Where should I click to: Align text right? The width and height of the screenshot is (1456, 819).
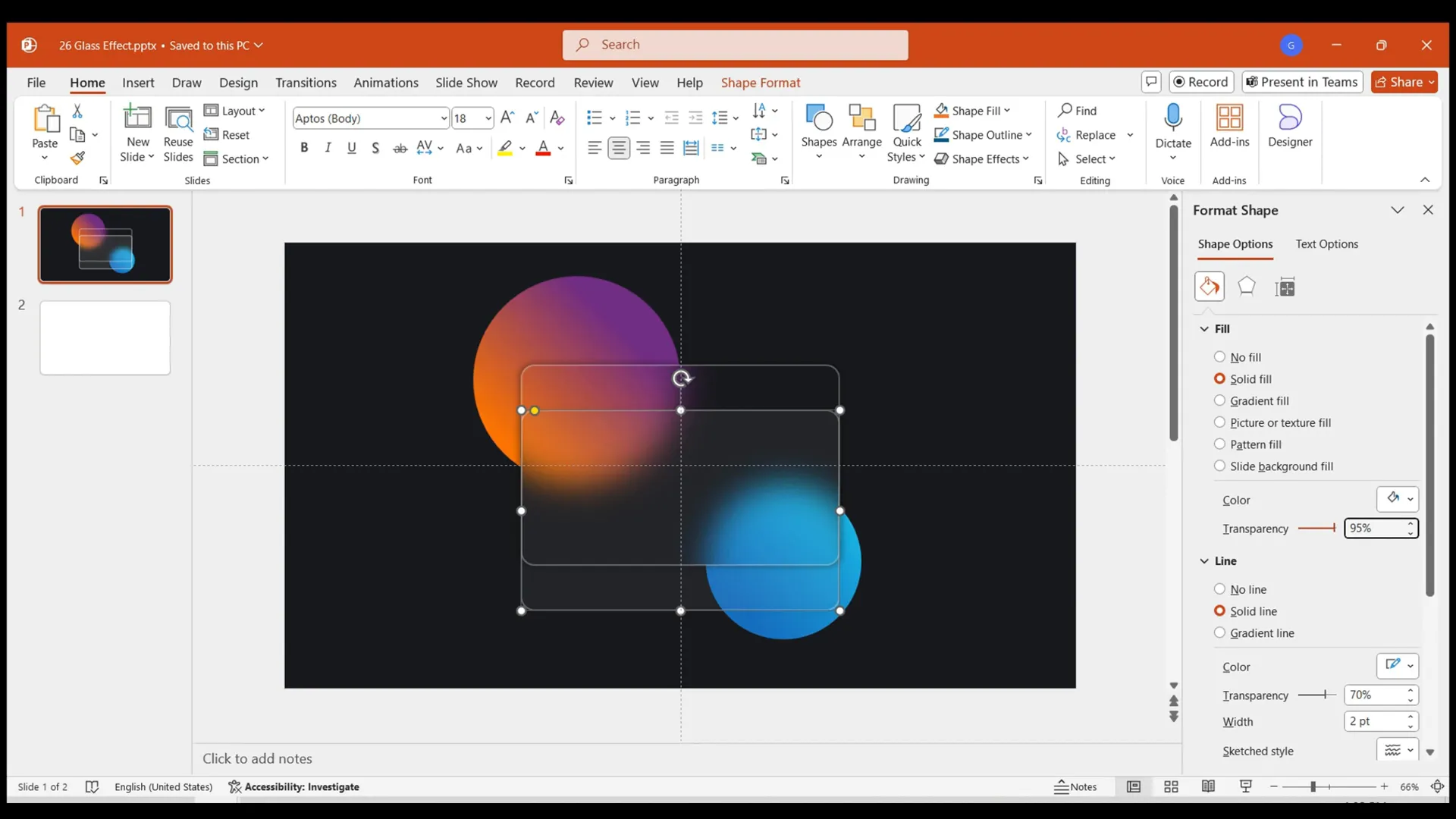point(643,148)
